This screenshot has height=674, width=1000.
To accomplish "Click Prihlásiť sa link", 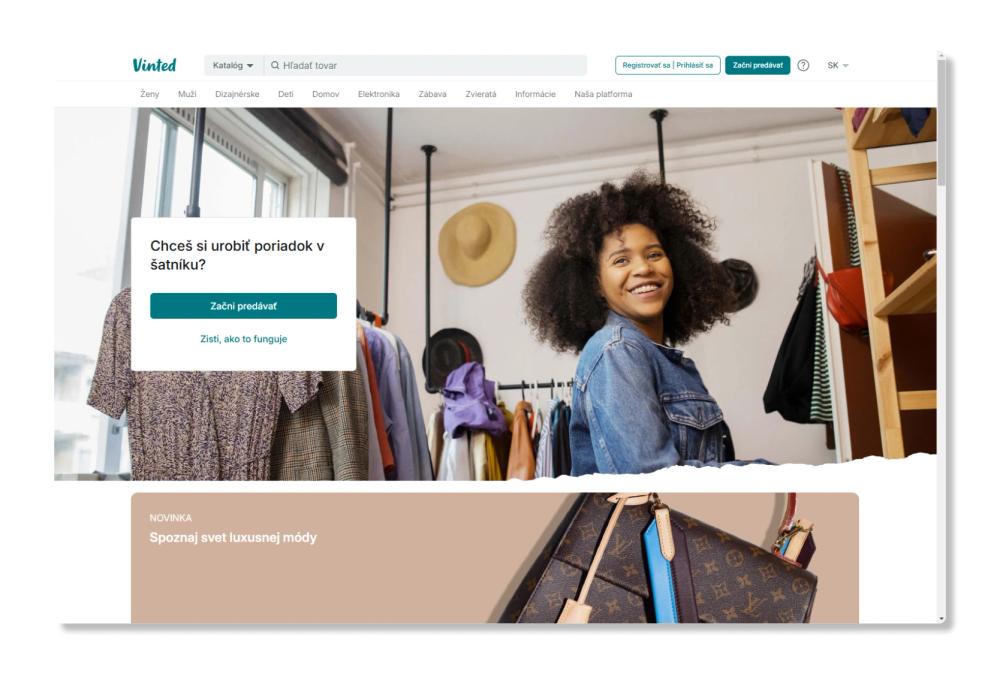I will point(695,65).
